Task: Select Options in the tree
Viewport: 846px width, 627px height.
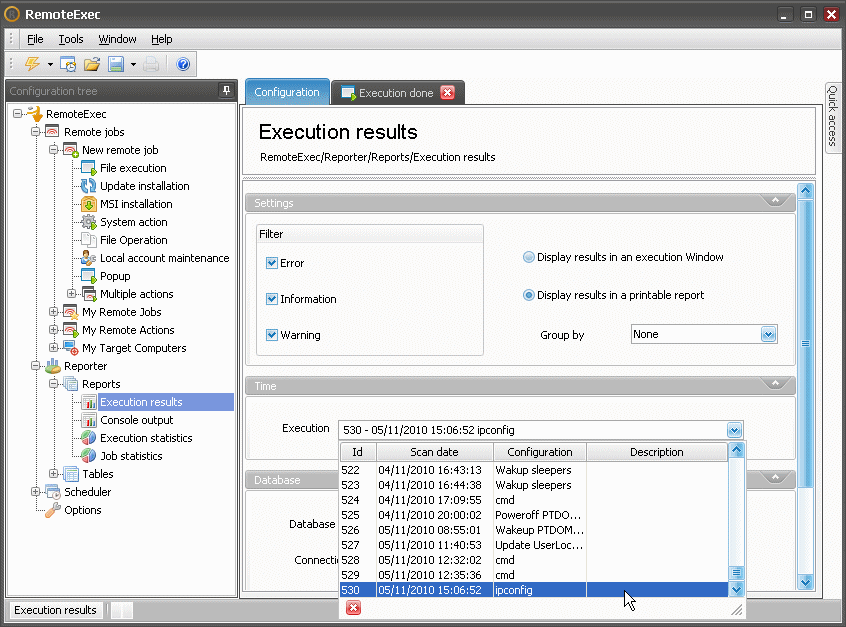Action: 83,510
